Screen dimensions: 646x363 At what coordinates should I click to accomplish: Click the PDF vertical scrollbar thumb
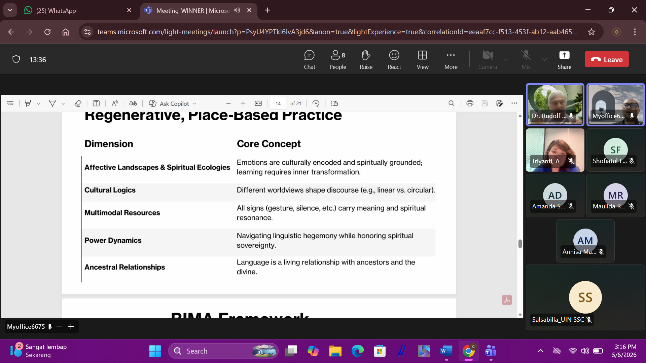pos(520,244)
